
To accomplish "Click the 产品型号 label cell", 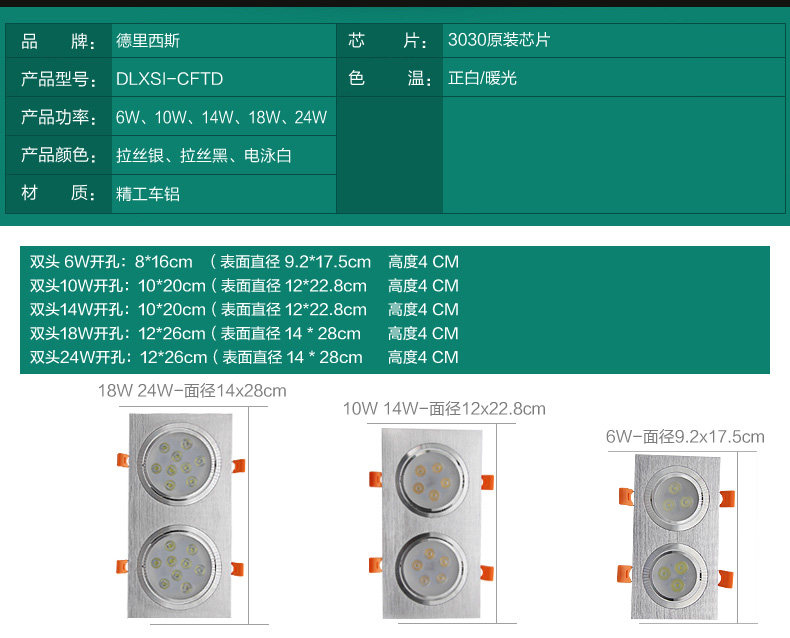I will click(58, 78).
